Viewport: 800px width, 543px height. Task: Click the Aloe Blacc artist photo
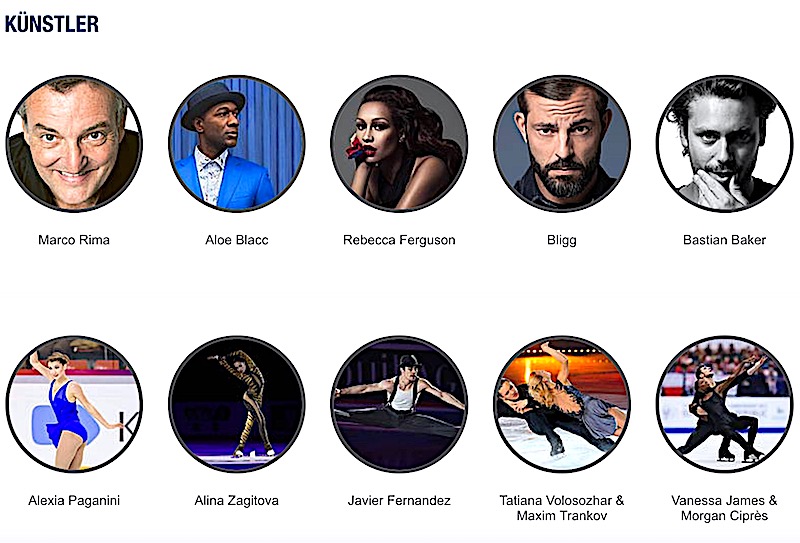click(237, 143)
